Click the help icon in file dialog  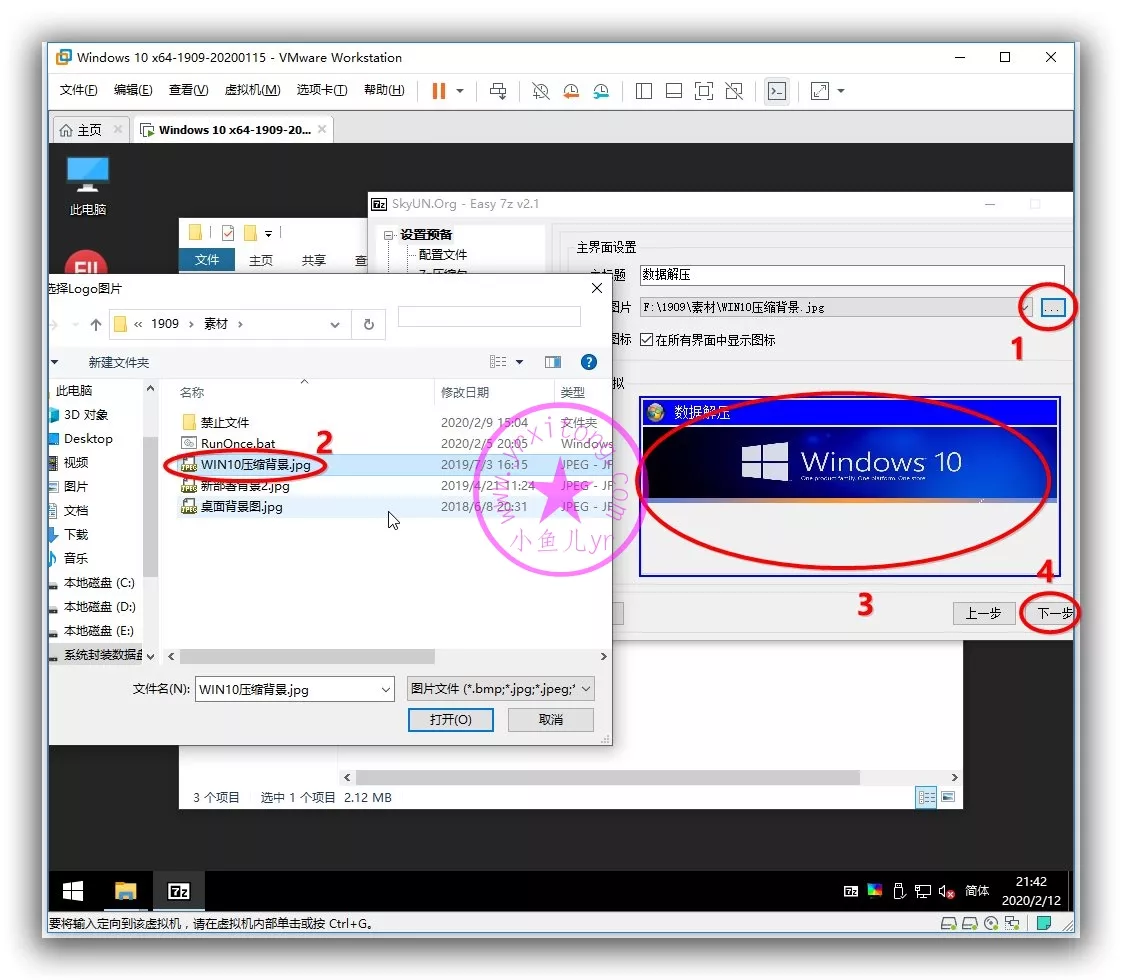[x=589, y=362]
